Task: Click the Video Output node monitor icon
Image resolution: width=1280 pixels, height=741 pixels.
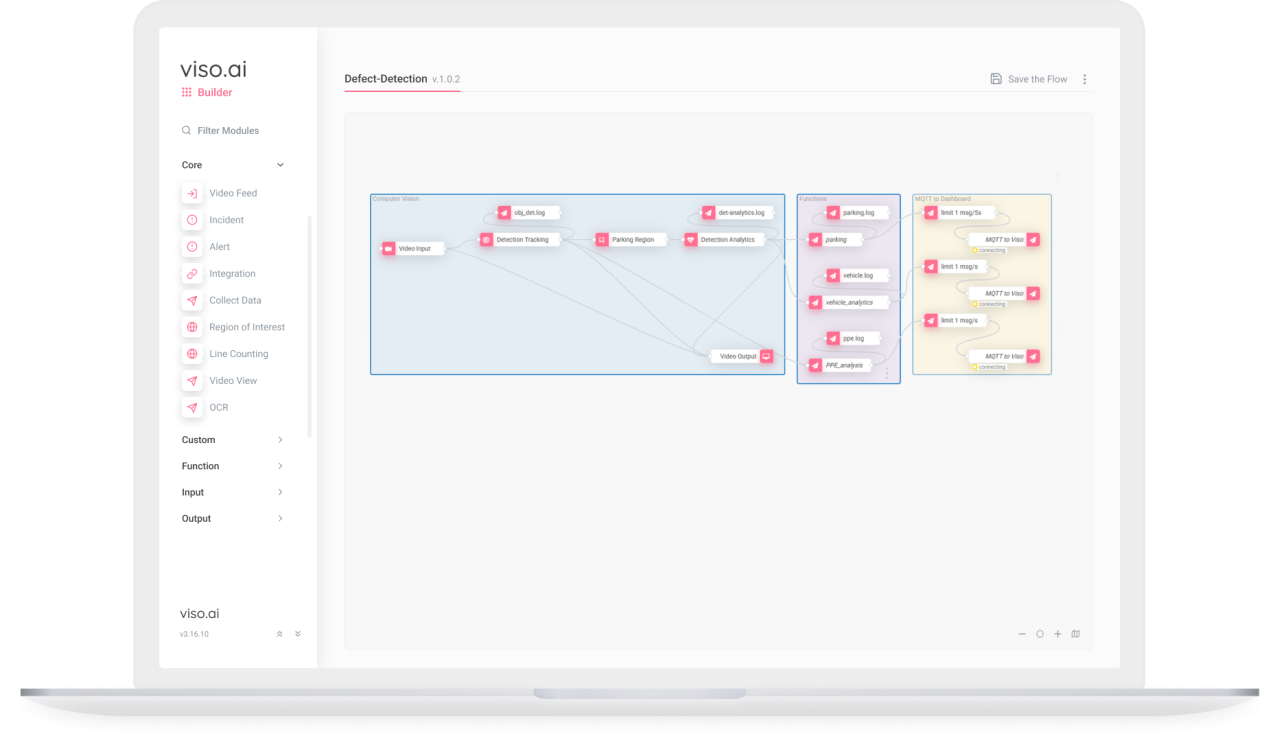Action: [767, 356]
